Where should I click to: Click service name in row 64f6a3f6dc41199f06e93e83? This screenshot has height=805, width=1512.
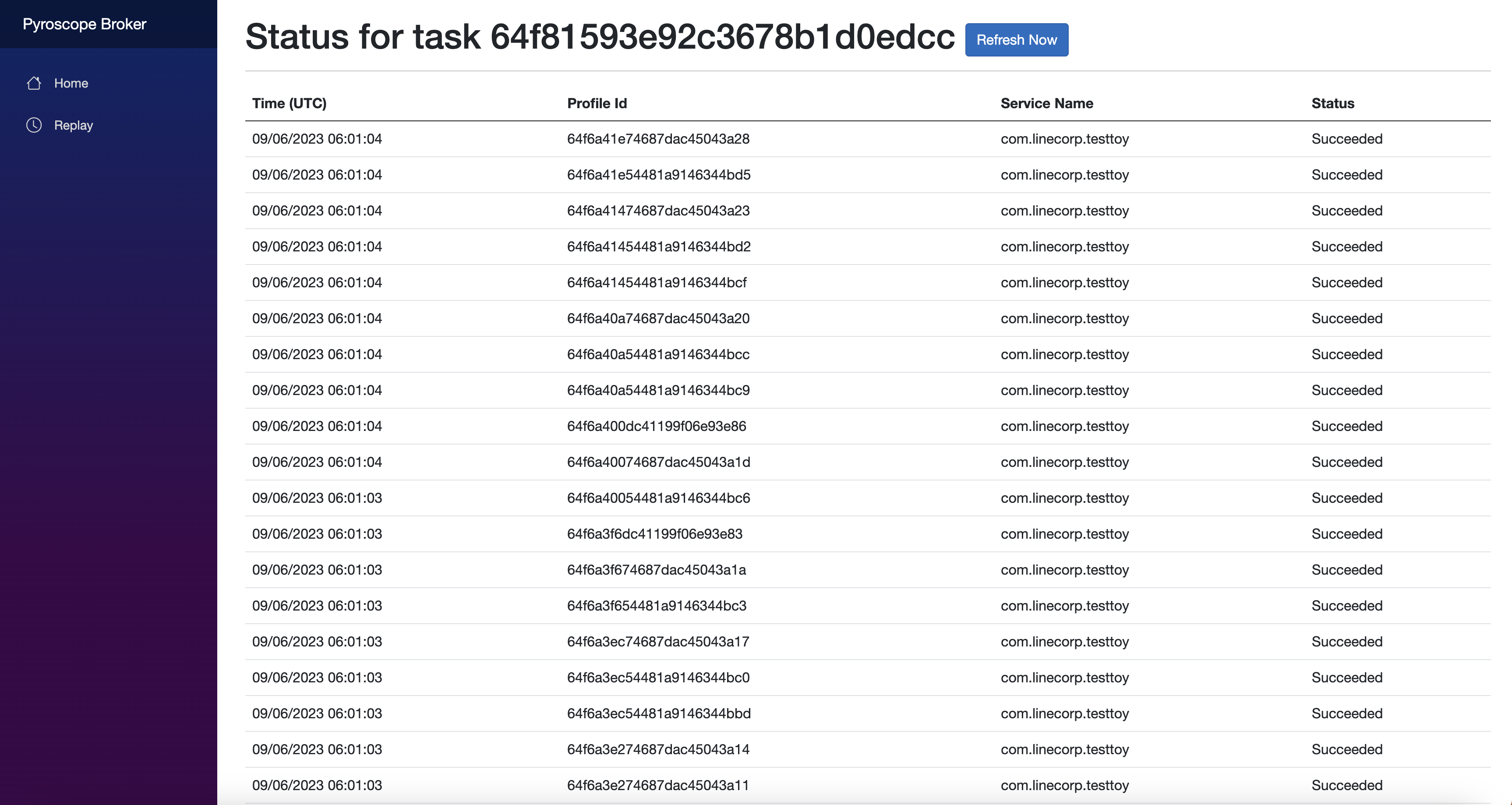pos(1065,534)
